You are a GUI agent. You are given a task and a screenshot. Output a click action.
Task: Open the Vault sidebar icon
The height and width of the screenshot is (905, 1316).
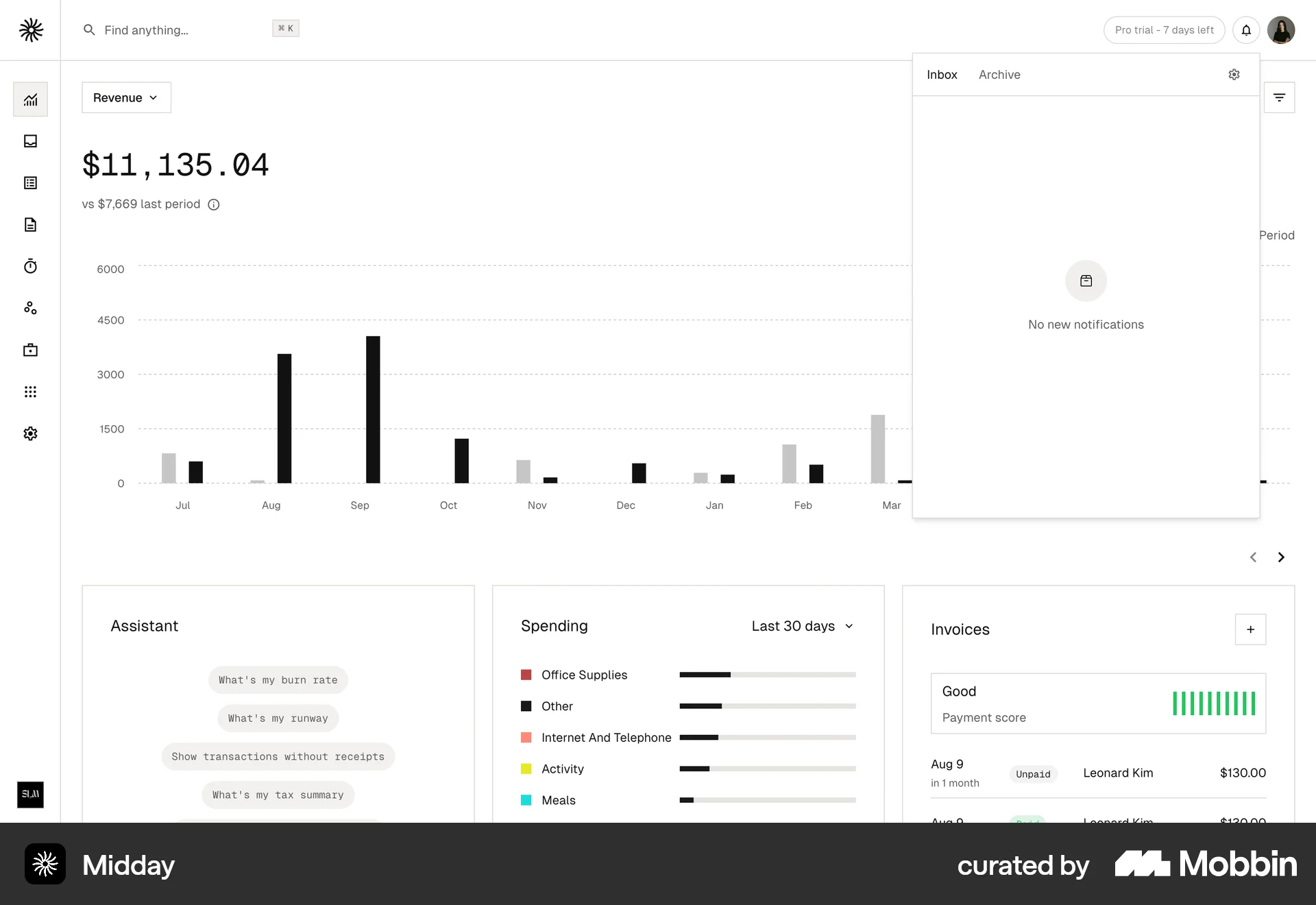(30, 350)
